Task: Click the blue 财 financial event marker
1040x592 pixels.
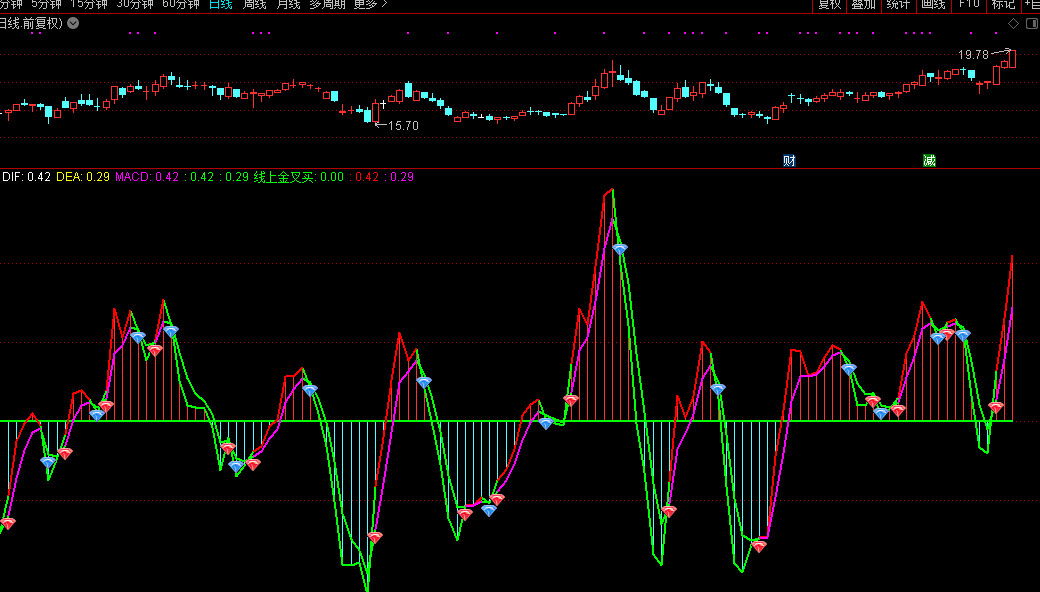Action: (x=789, y=160)
